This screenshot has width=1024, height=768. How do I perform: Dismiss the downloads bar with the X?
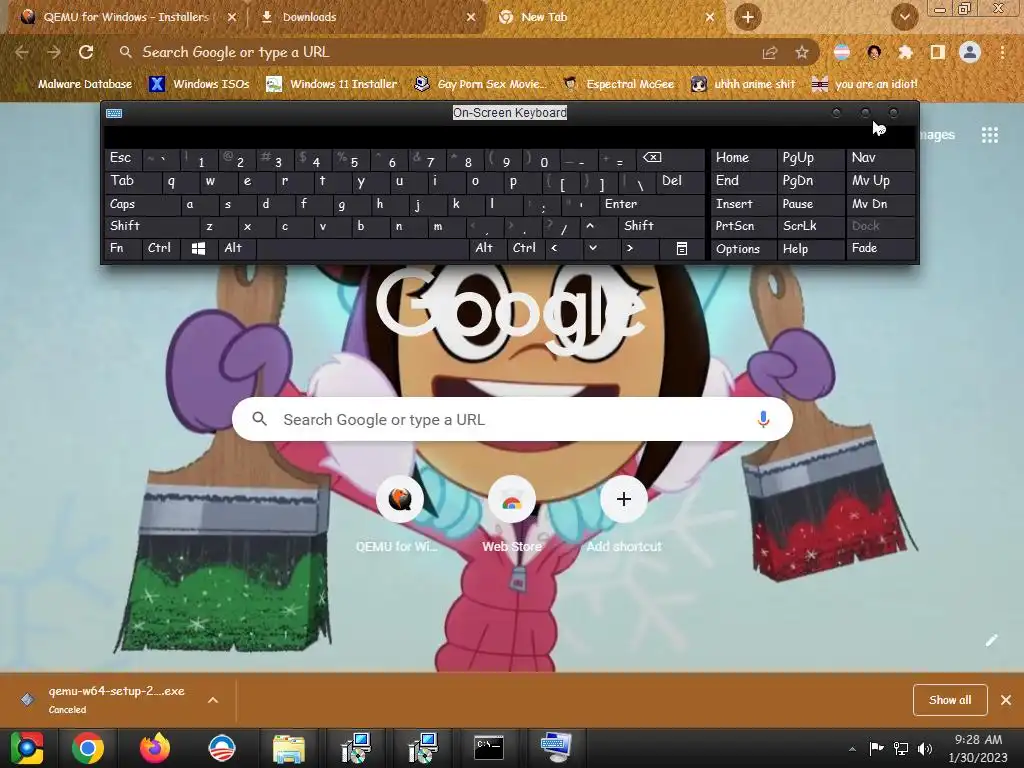coord(1006,699)
